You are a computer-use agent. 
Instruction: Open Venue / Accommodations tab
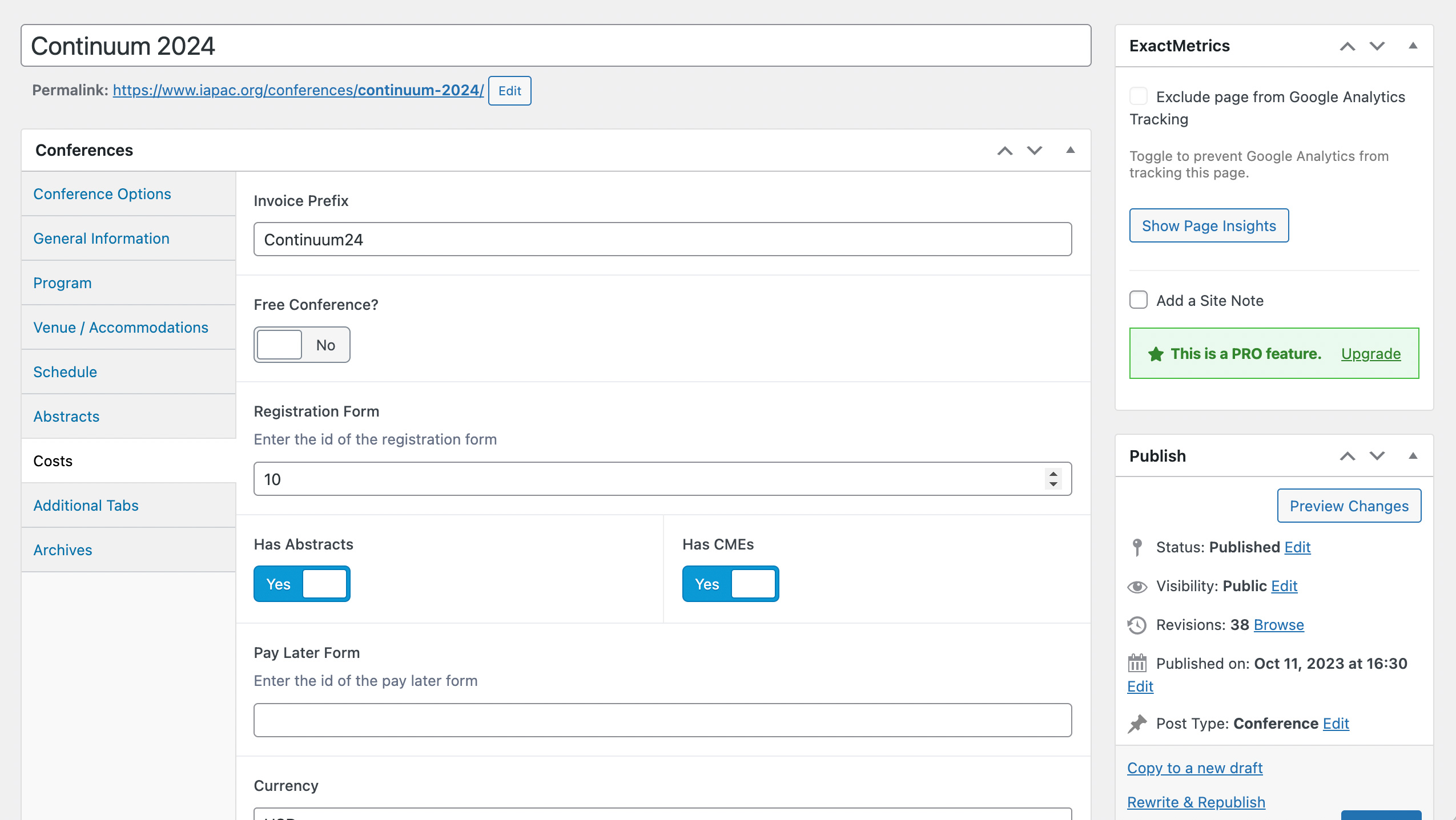click(x=128, y=328)
